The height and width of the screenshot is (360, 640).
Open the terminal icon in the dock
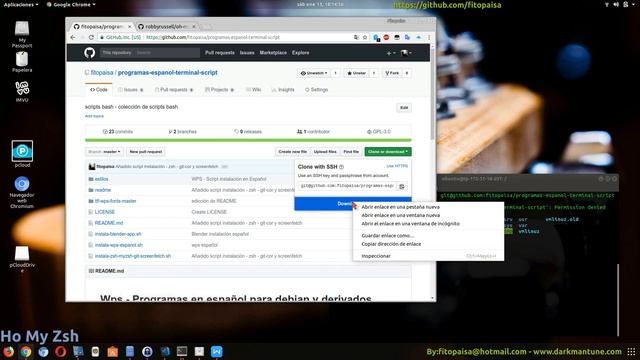click(182, 351)
